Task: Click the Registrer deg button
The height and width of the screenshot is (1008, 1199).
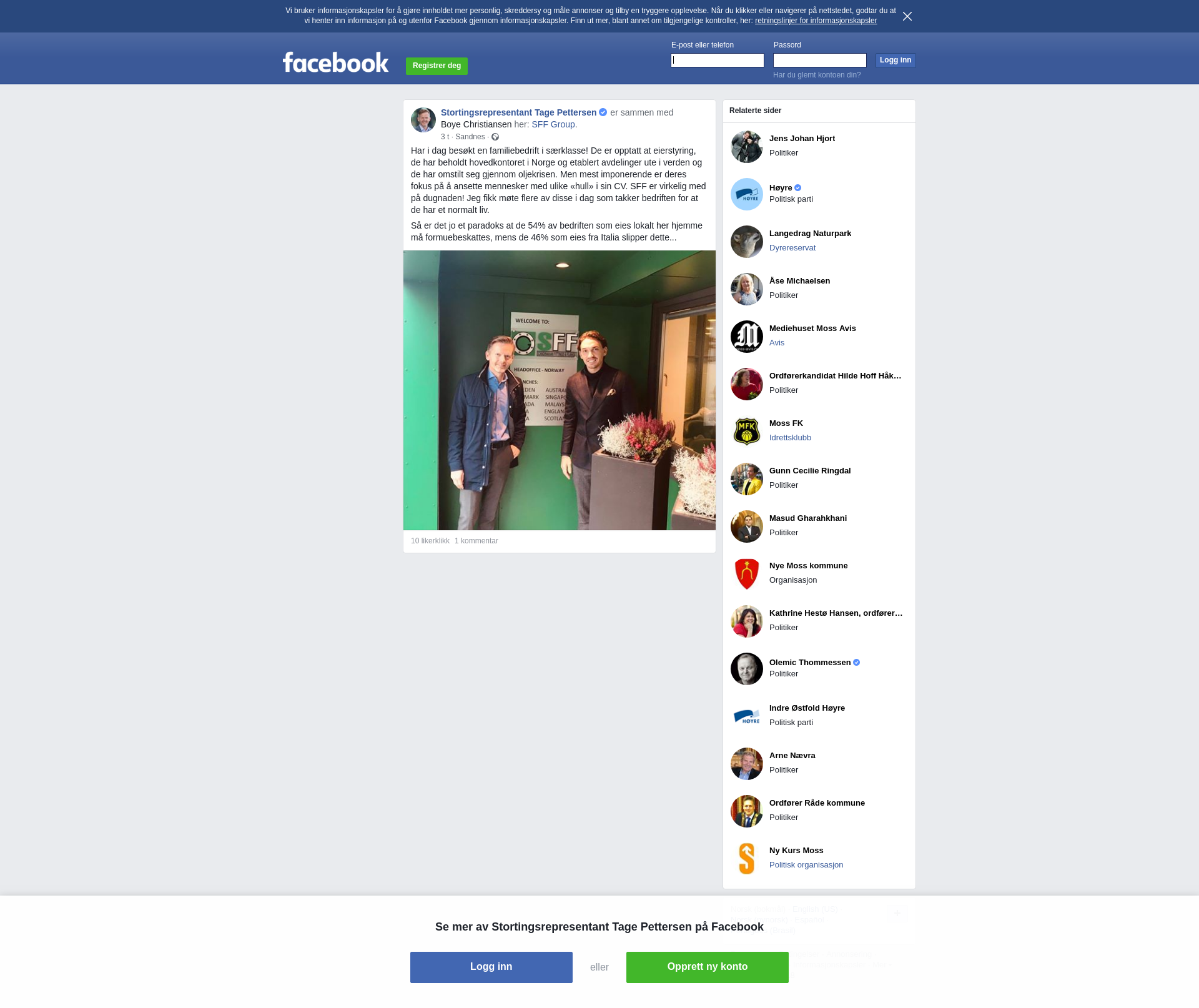Action: pyautogui.click(x=437, y=66)
